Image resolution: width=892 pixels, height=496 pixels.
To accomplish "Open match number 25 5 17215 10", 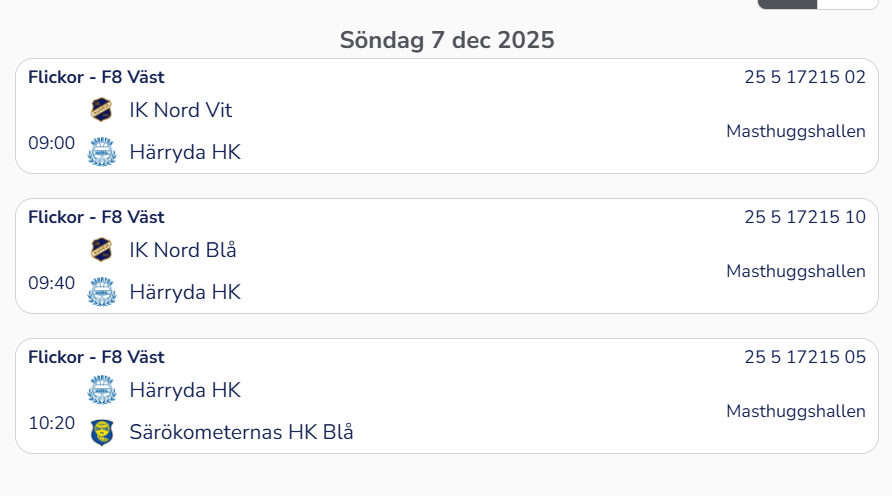I will (804, 217).
